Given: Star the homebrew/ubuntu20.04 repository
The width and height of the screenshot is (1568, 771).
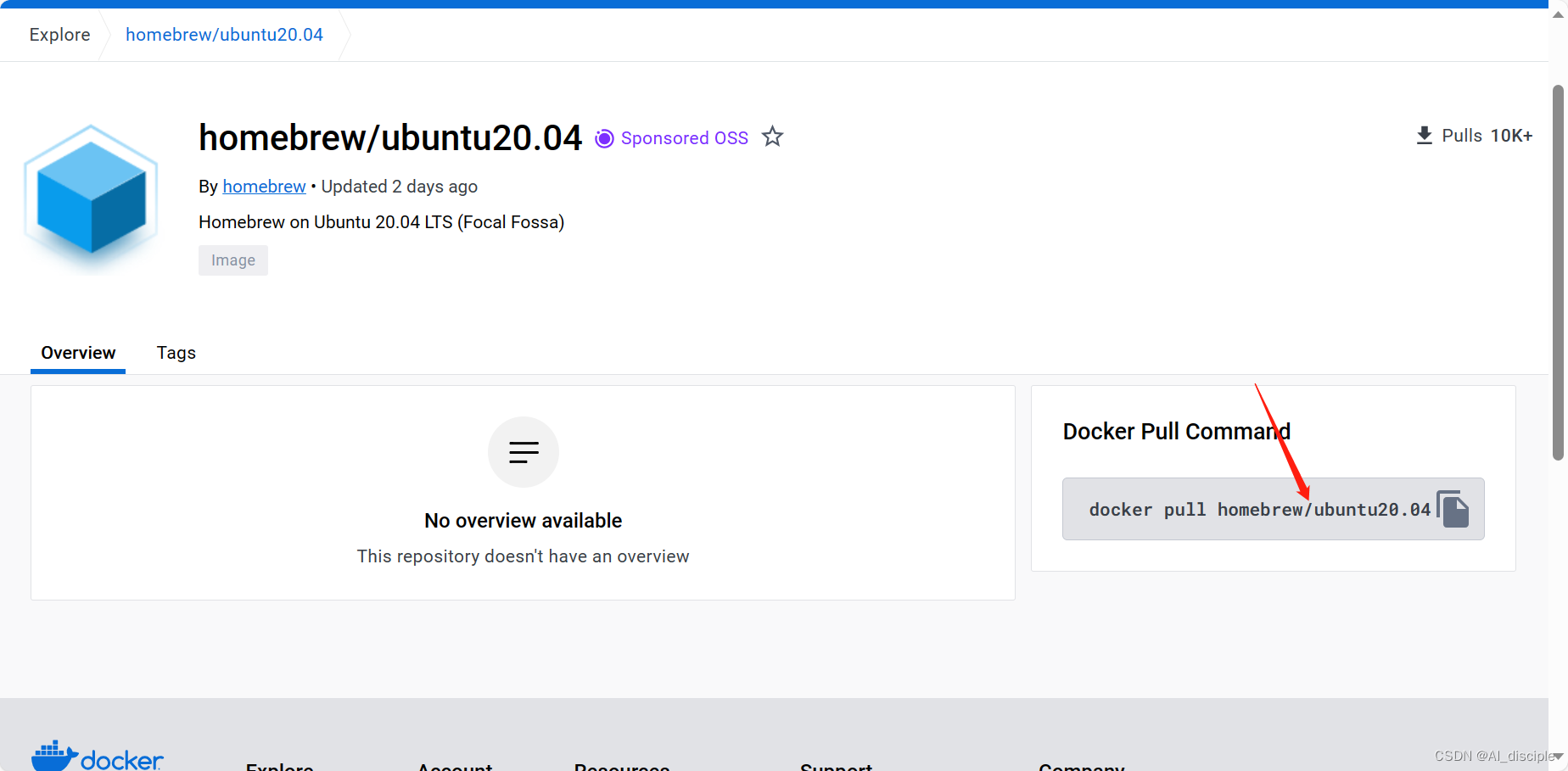Looking at the screenshot, I should tap(772, 137).
